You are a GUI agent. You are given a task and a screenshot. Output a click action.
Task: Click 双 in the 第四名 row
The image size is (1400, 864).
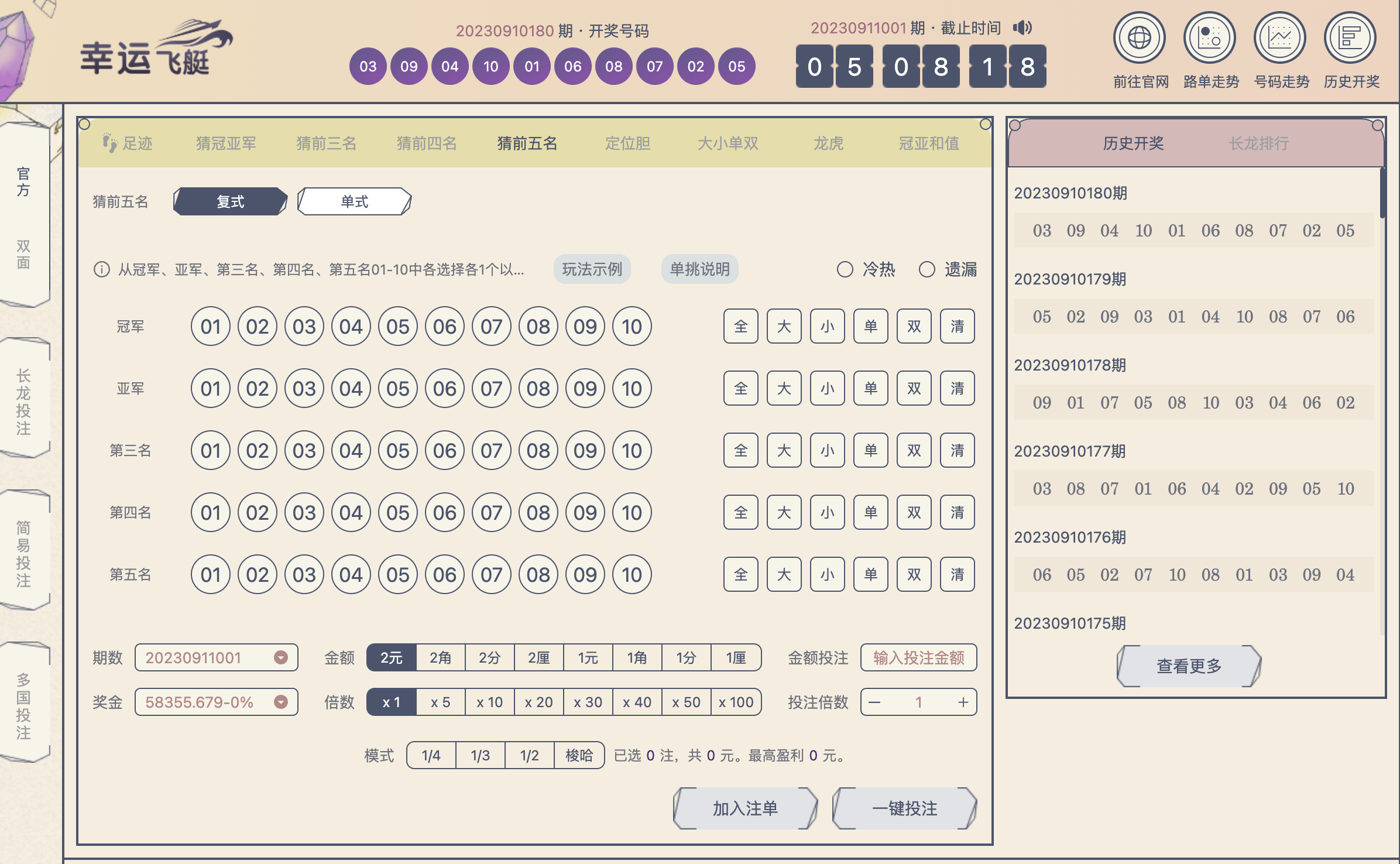914,512
